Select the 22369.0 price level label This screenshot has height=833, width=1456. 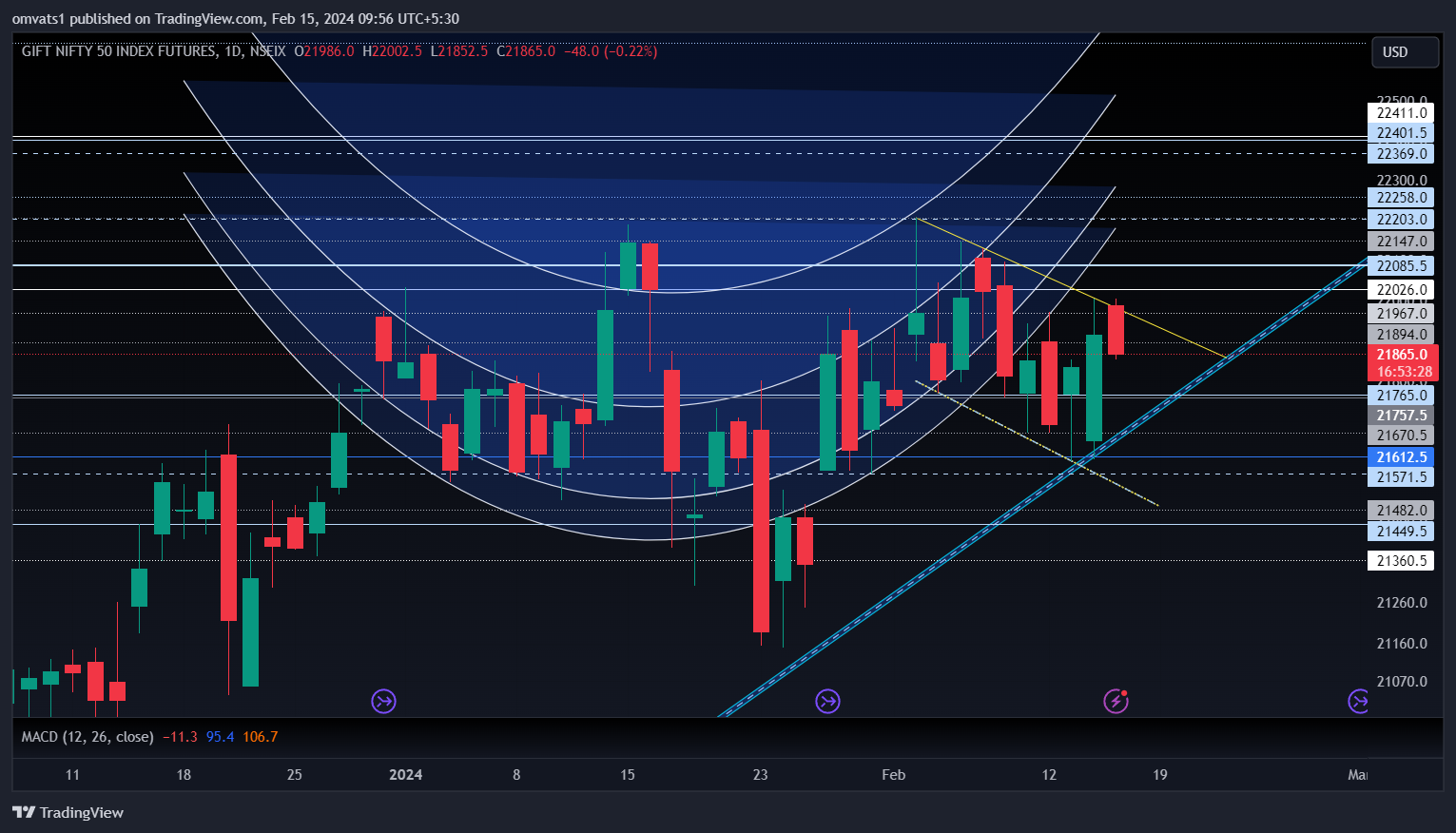tap(1402, 154)
